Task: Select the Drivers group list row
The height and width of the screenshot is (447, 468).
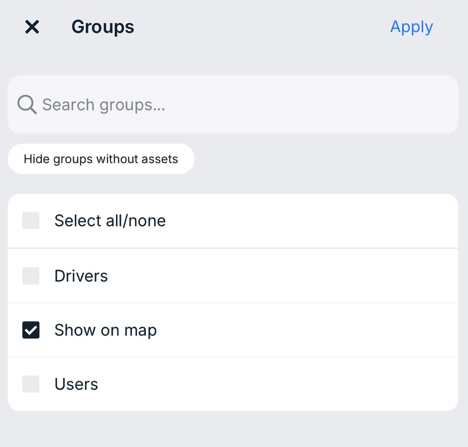Action: [x=233, y=276]
